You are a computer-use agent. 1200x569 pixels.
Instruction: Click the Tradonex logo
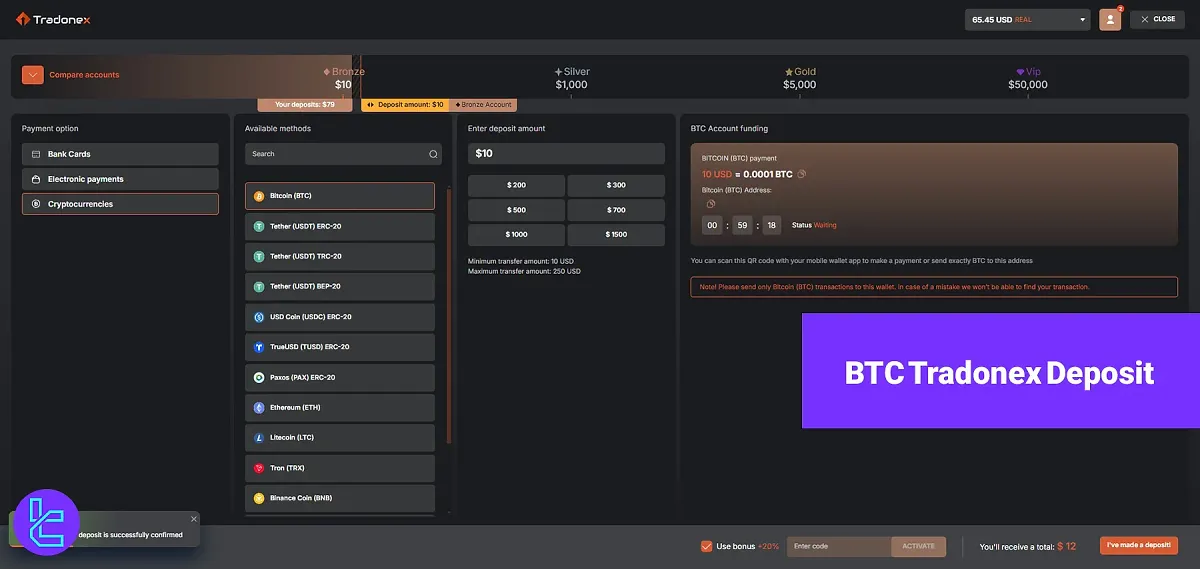coord(53,18)
